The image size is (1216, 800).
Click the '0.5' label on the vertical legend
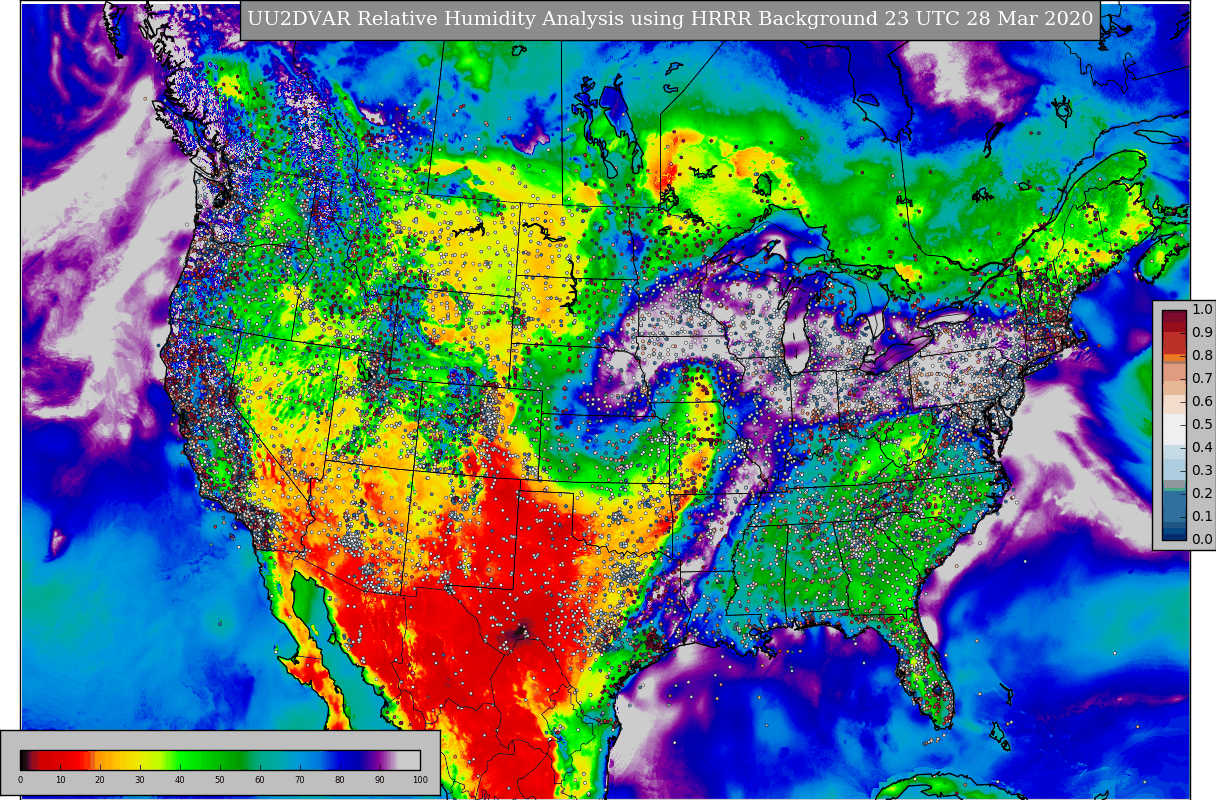tap(1202, 425)
